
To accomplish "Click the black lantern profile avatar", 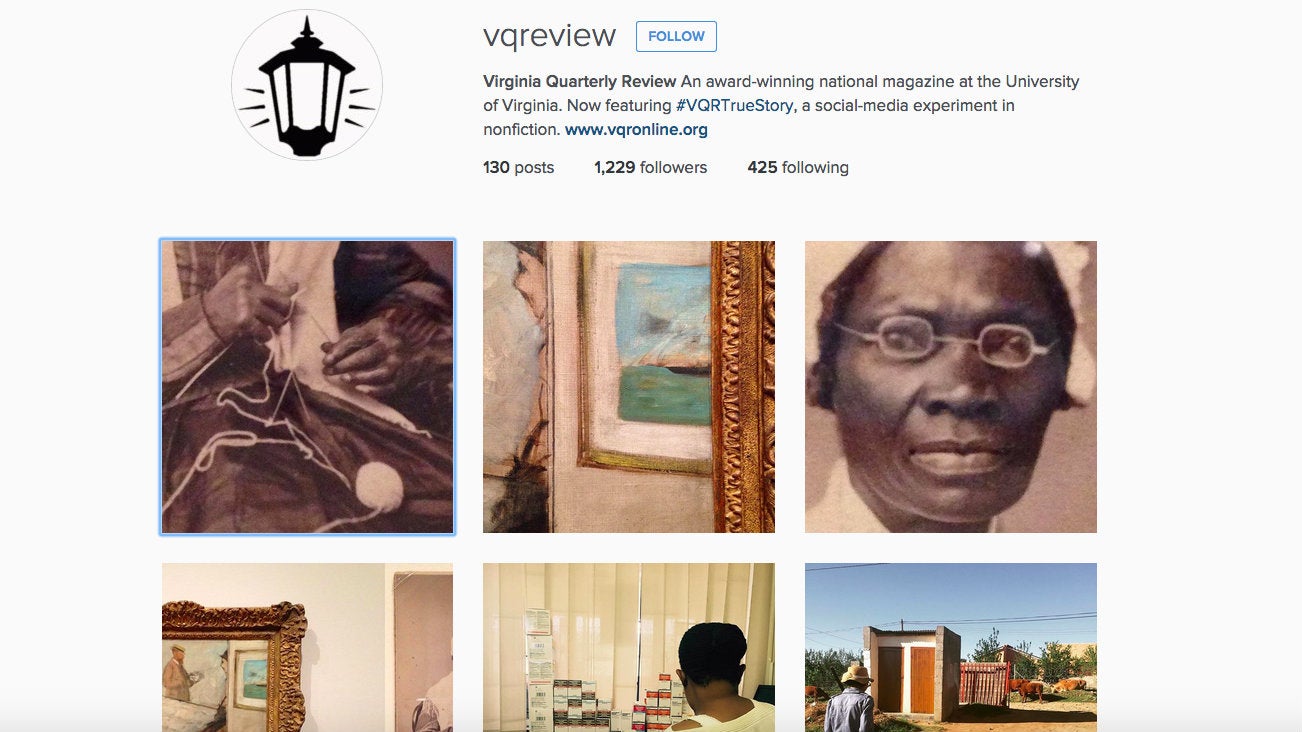I will pos(307,86).
